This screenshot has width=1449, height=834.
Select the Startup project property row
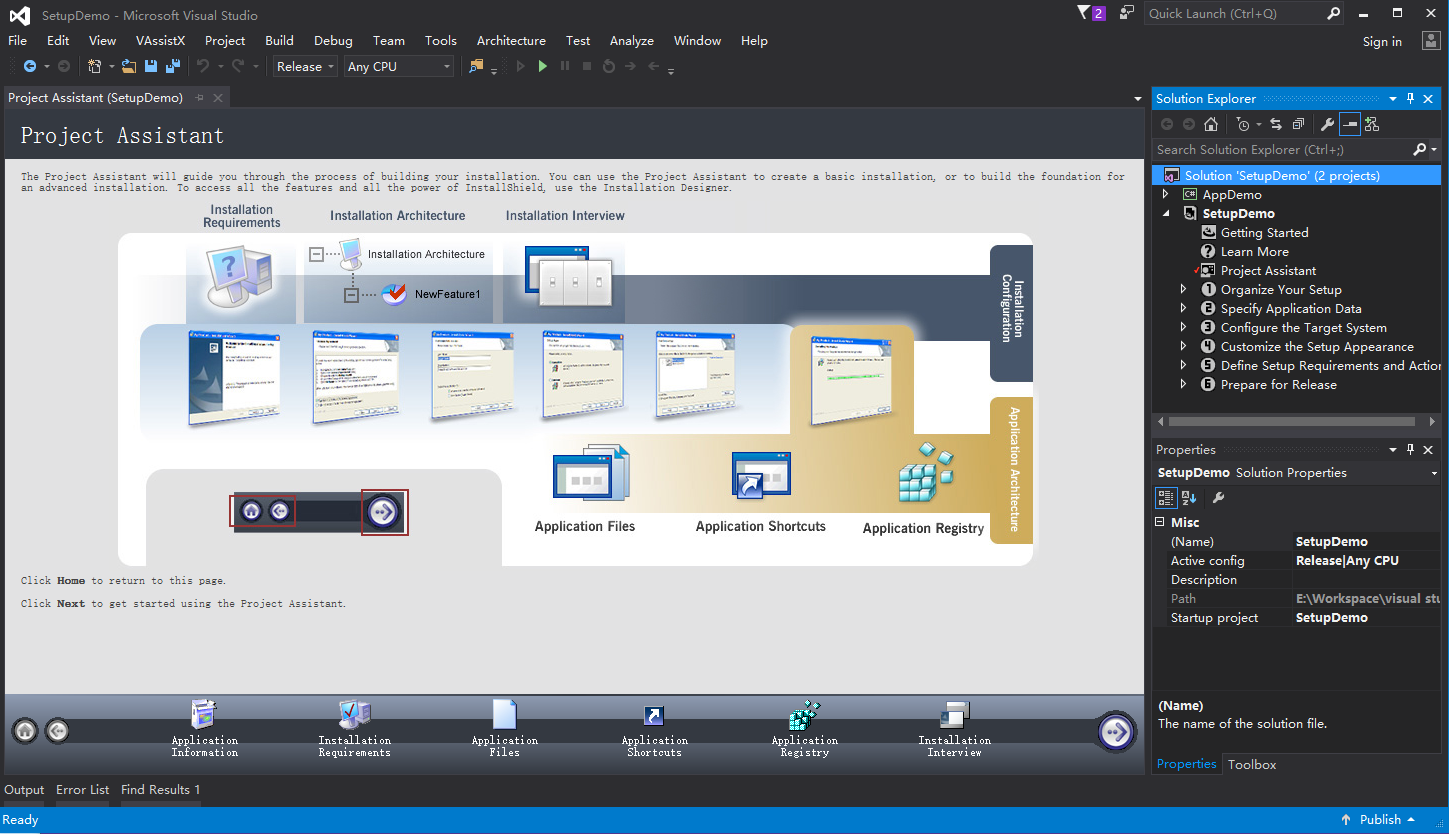point(1296,617)
